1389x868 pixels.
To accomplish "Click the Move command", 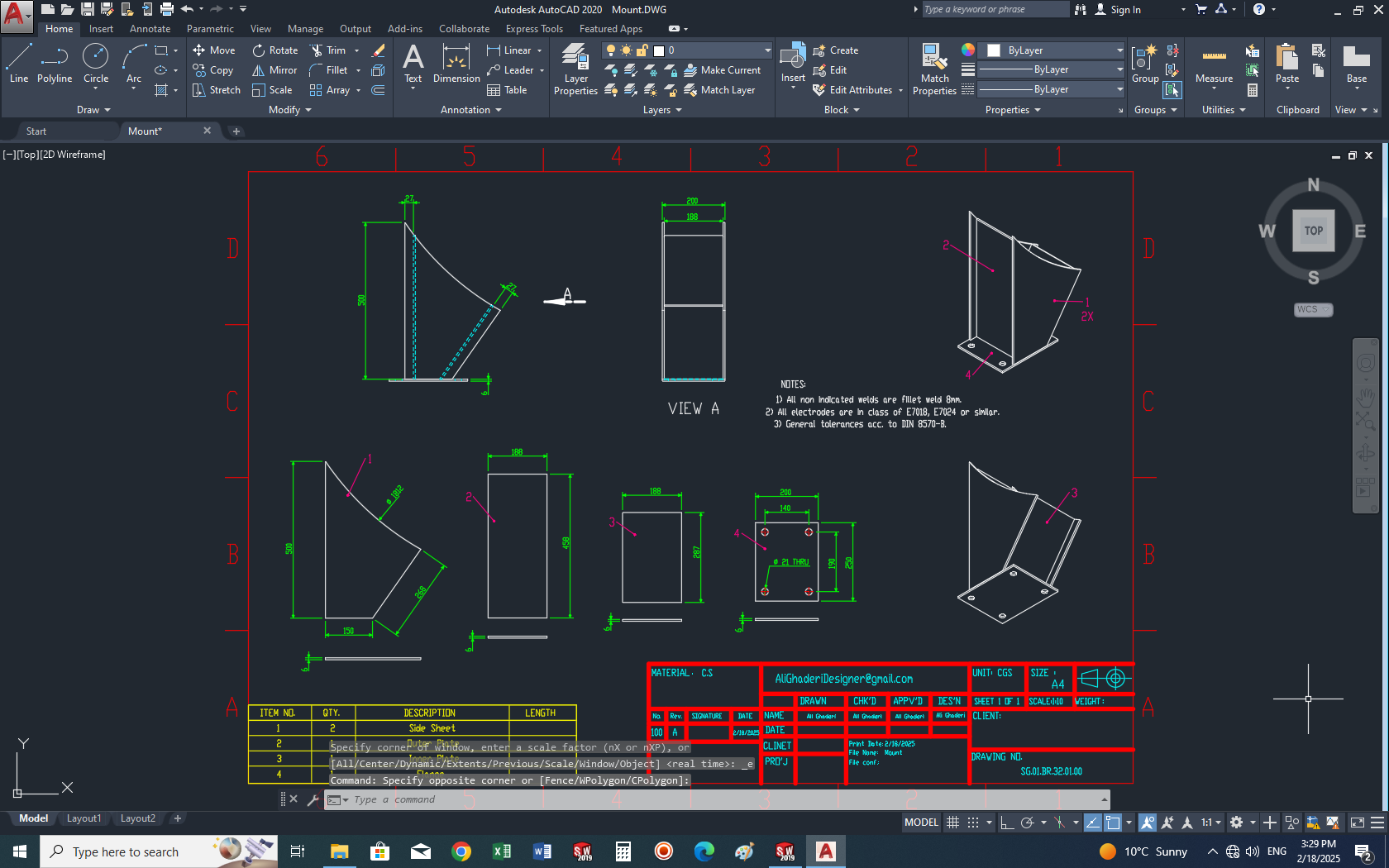I will 214,50.
